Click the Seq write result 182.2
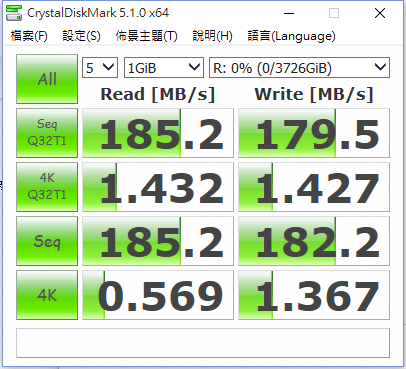Image resolution: width=406 pixels, height=369 pixels. click(x=314, y=241)
